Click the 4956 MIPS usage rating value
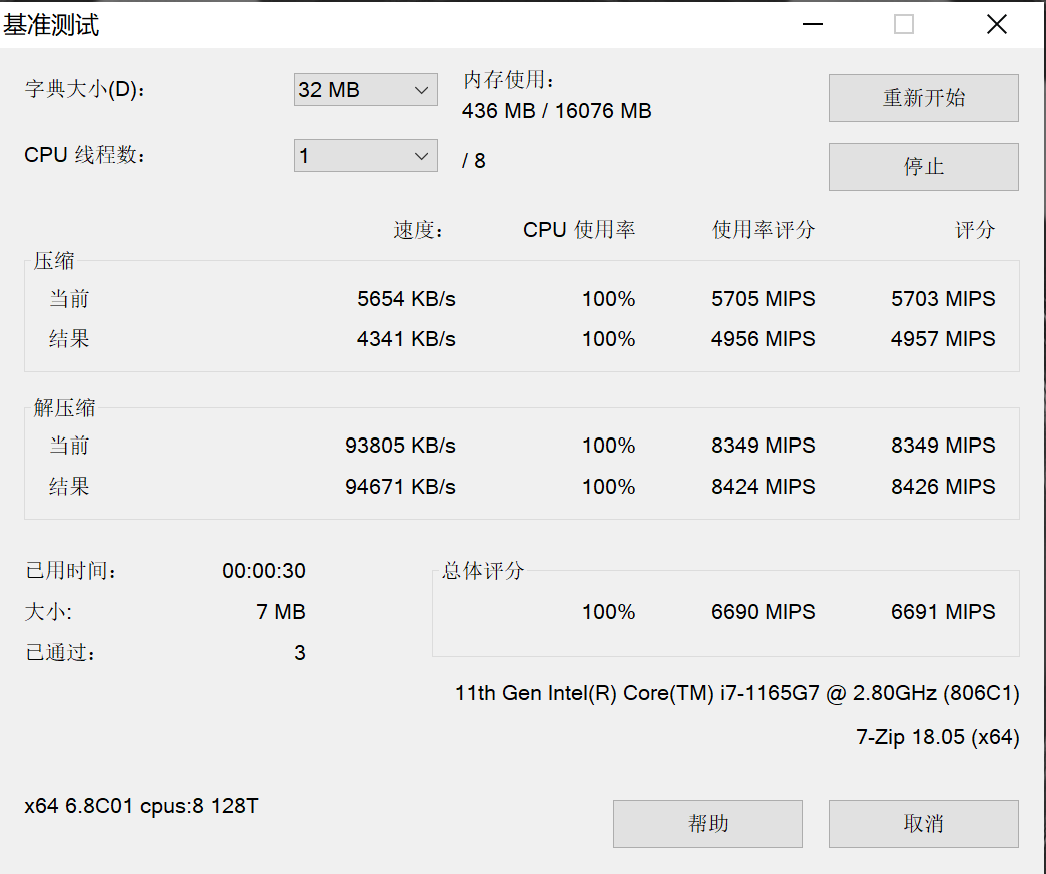 click(763, 339)
